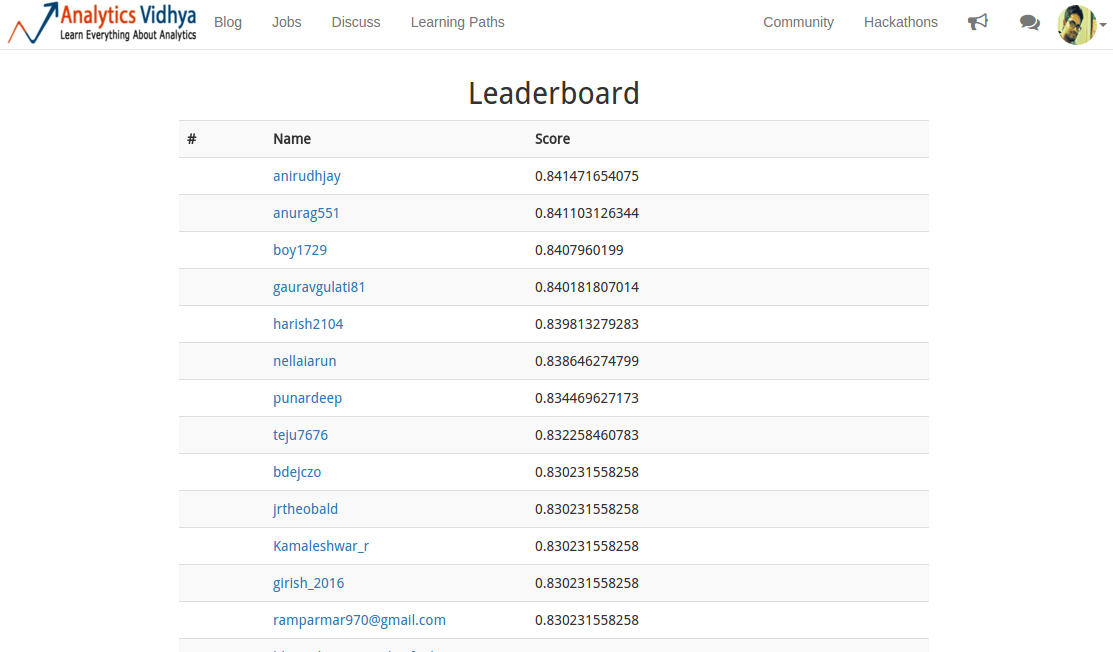Select the teju7676 link
Image resolution: width=1113 pixels, height=652 pixels.
(300, 435)
